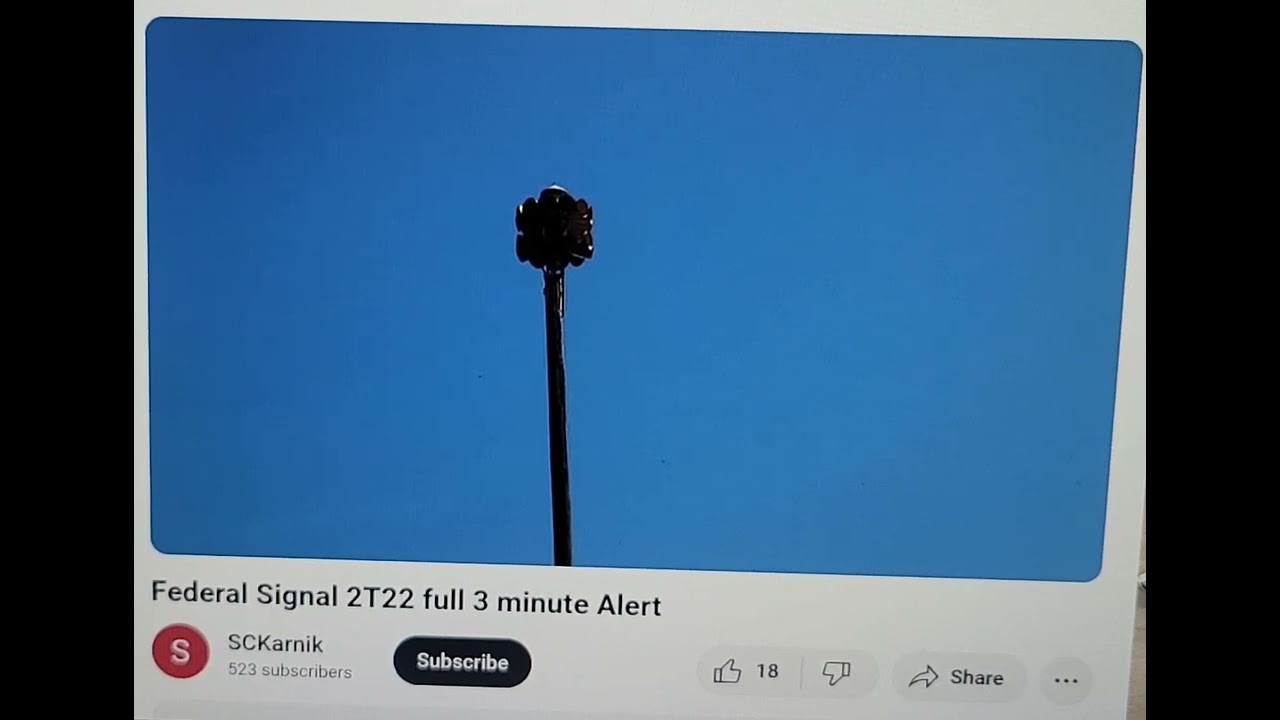Open sharing options via 'Share' label
Viewport: 1280px width, 720px height.
tap(976, 678)
